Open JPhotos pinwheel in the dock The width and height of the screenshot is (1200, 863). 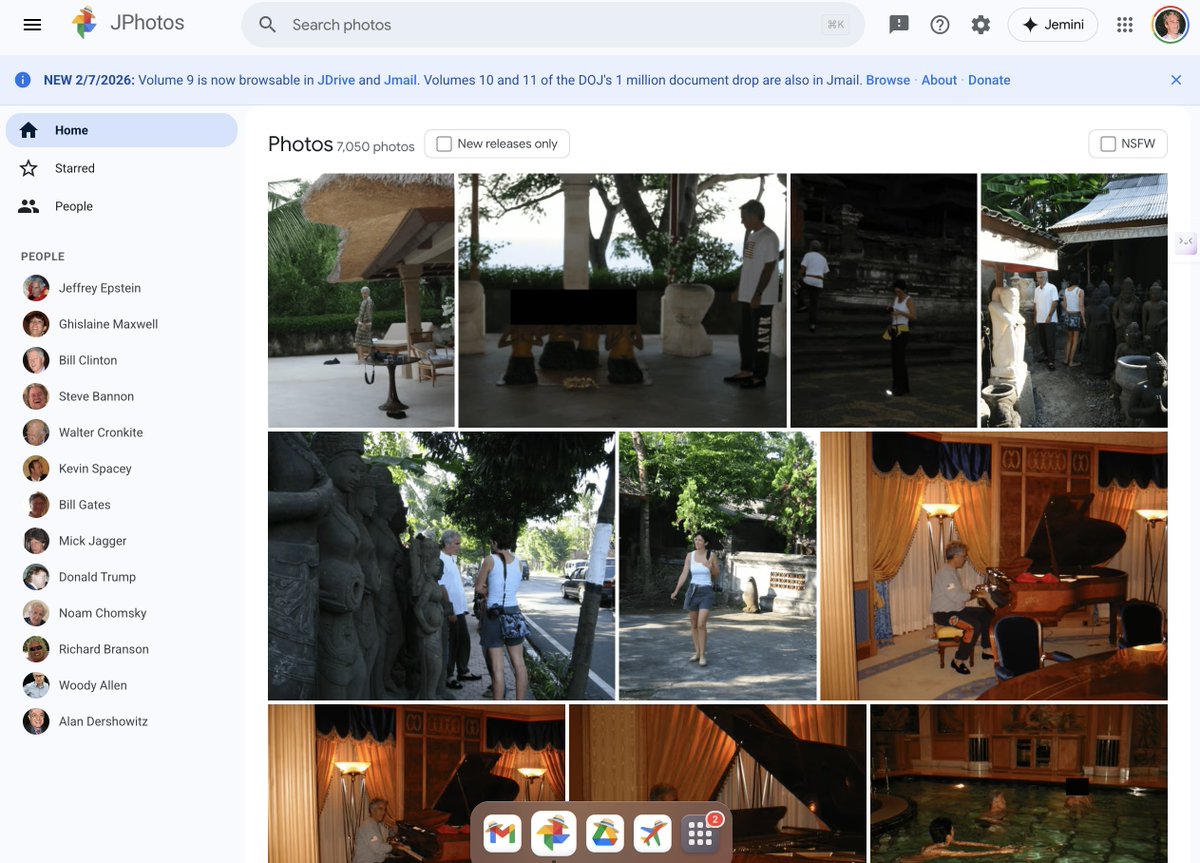point(552,833)
